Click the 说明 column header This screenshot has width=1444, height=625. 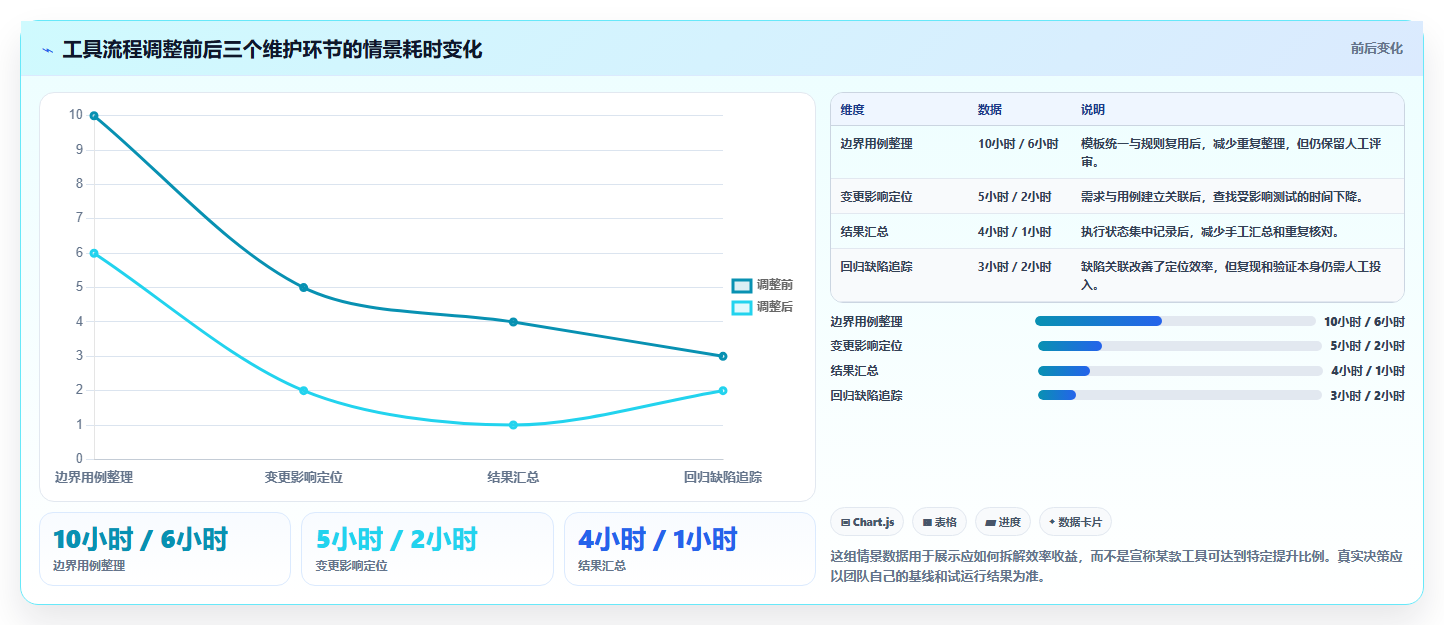[x=1093, y=110]
